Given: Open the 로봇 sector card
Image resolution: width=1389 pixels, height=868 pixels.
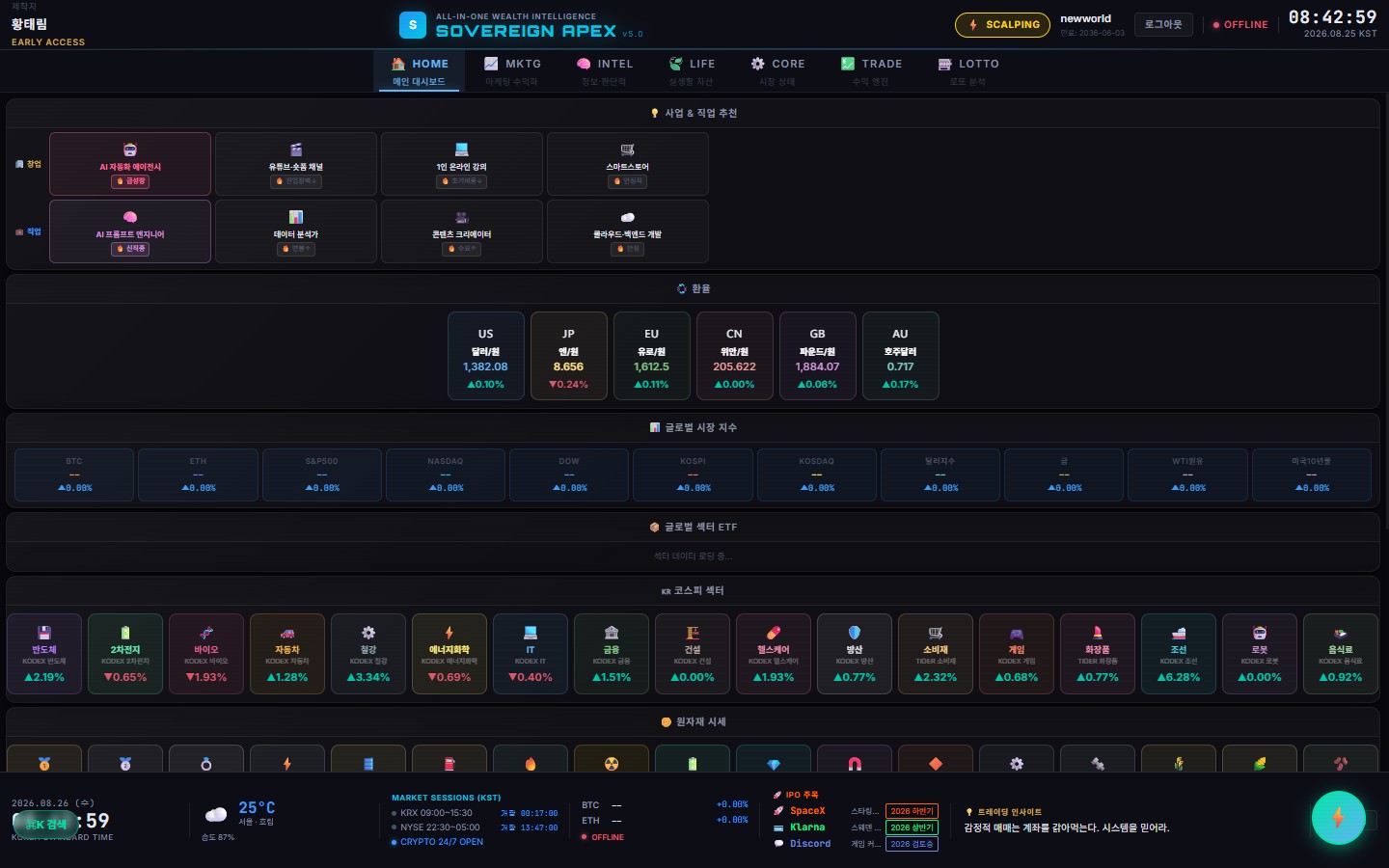Looking at the screenshot, I should 1260,654.
